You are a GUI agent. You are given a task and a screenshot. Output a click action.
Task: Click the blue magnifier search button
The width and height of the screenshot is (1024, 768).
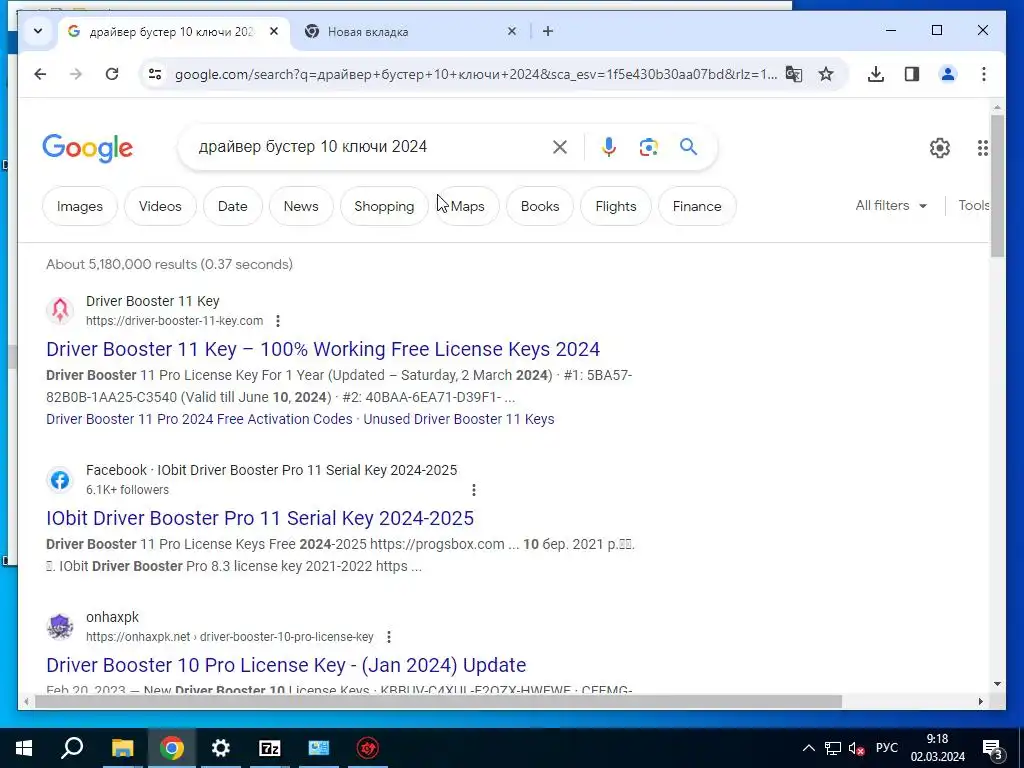[688, 146]
